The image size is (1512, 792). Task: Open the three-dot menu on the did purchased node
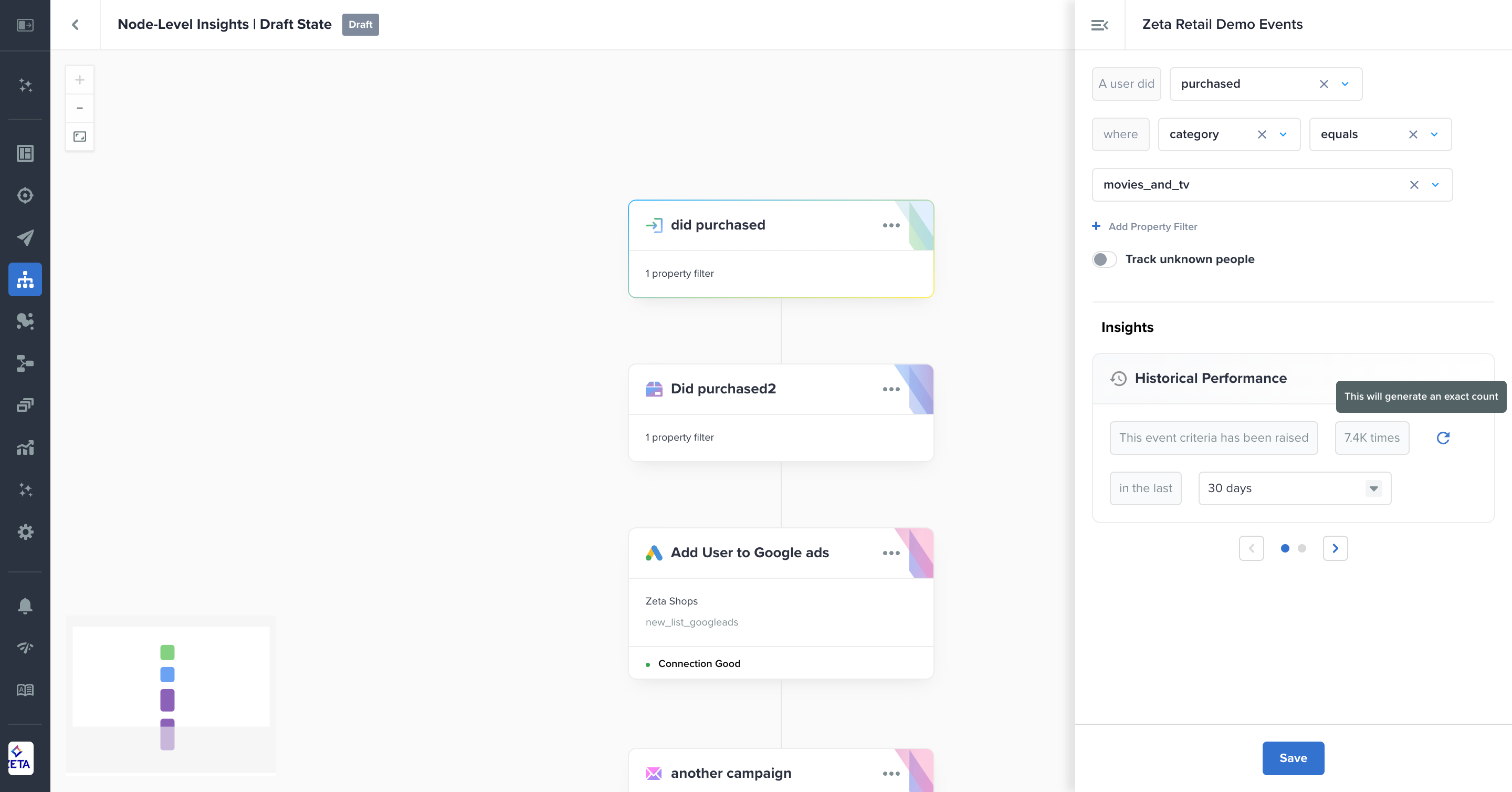point(890,225)
